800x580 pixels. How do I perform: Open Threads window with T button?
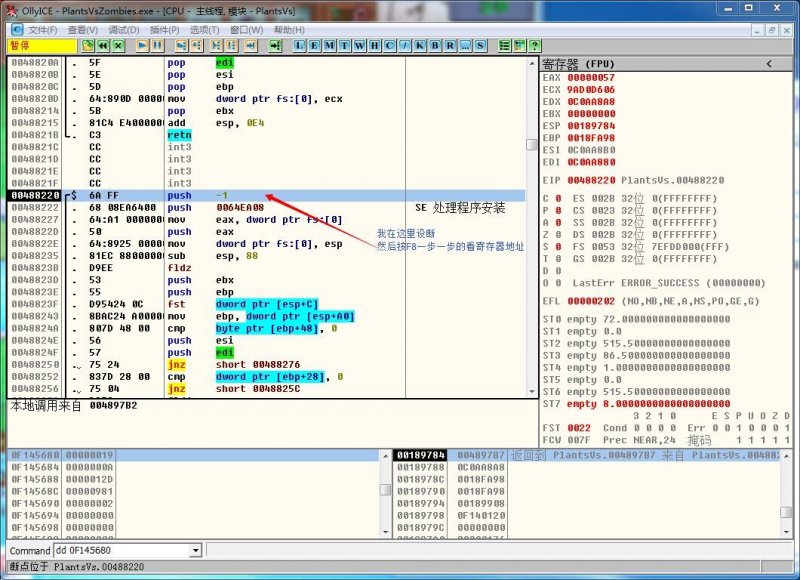click(344, 46)
